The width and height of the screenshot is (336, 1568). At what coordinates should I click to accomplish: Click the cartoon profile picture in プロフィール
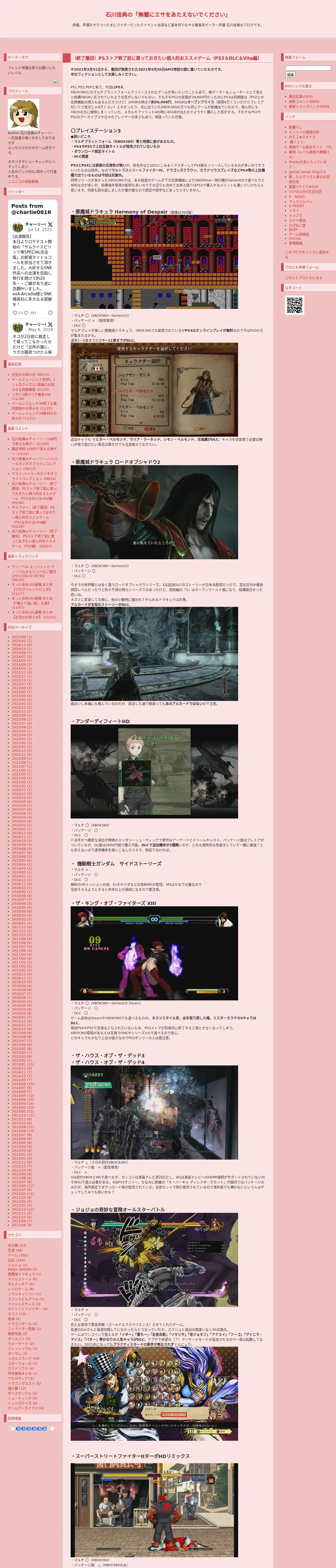(23, 114)
